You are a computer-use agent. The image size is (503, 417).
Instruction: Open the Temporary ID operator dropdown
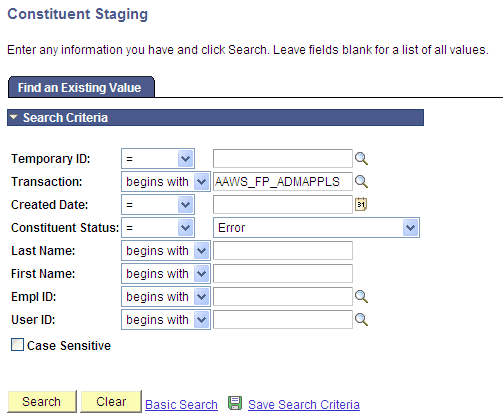(158, 159)
